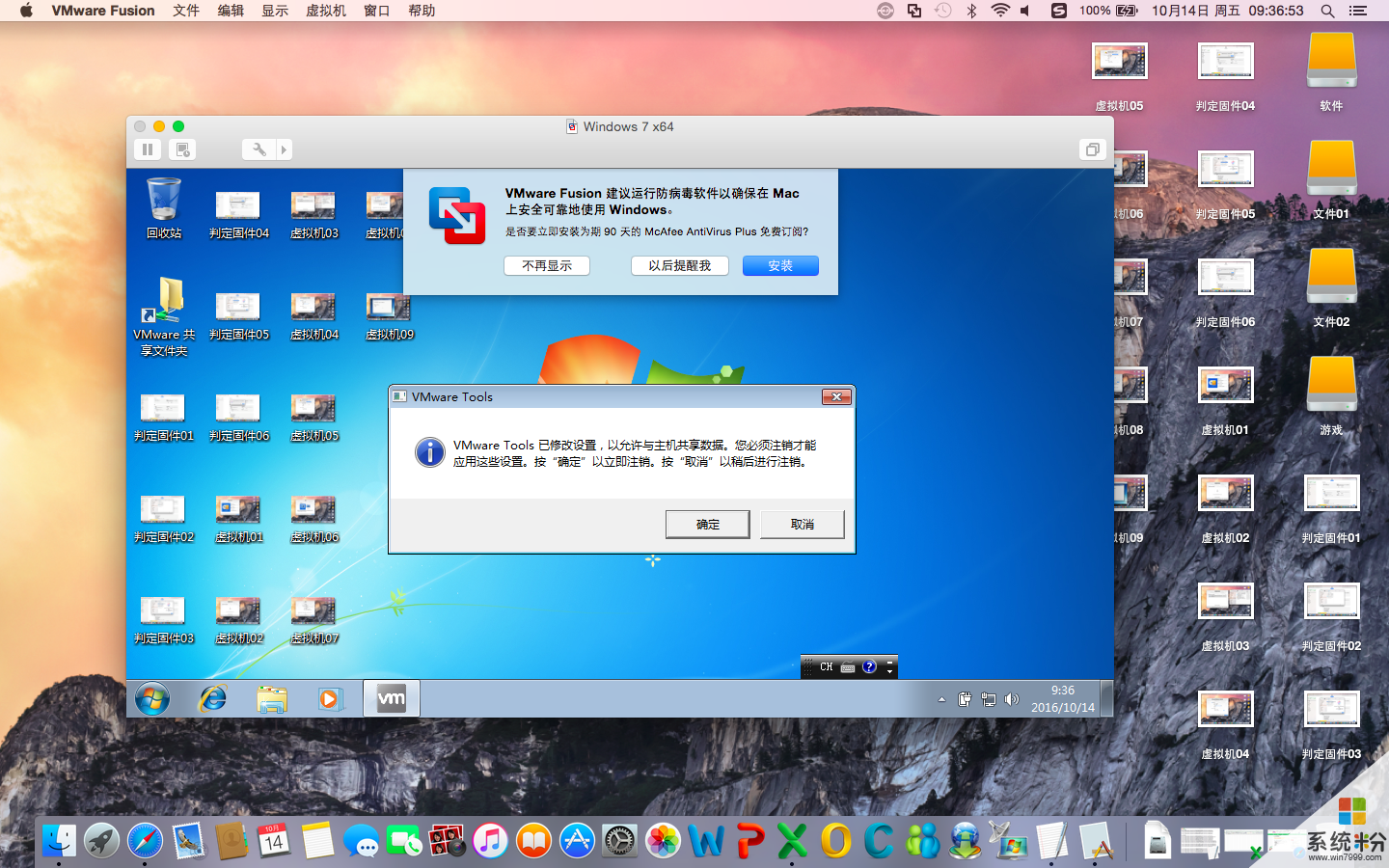The width and height of the screenshot is (1389, 868).
Task: Open Safari from the Dock
Action: [x=146, y=840]
